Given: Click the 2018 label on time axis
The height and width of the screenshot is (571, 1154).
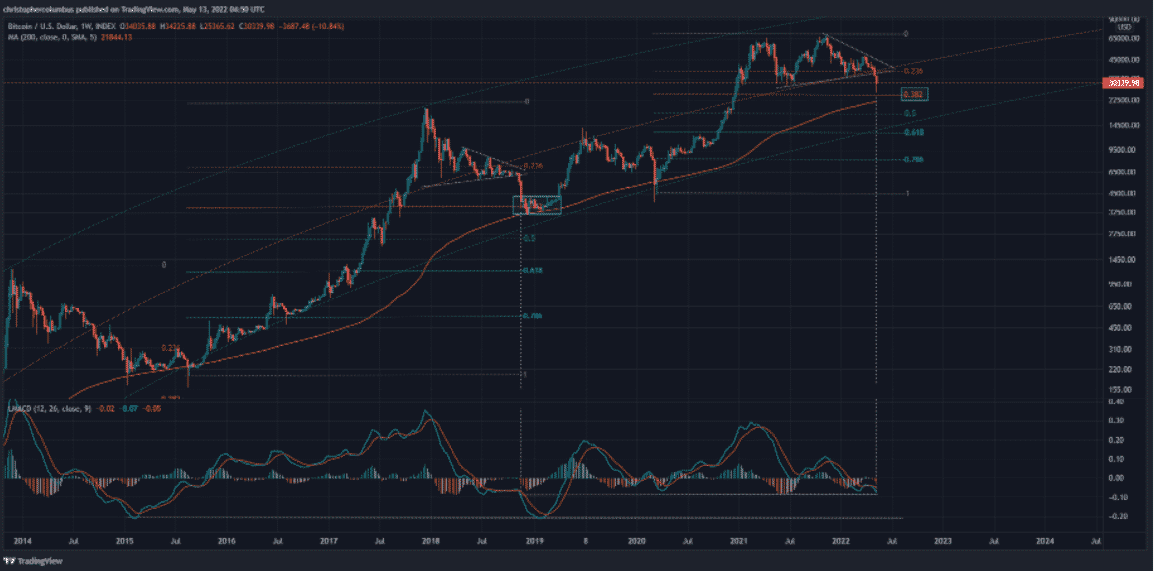Looking at the screenshot, I should click(431, 541).
